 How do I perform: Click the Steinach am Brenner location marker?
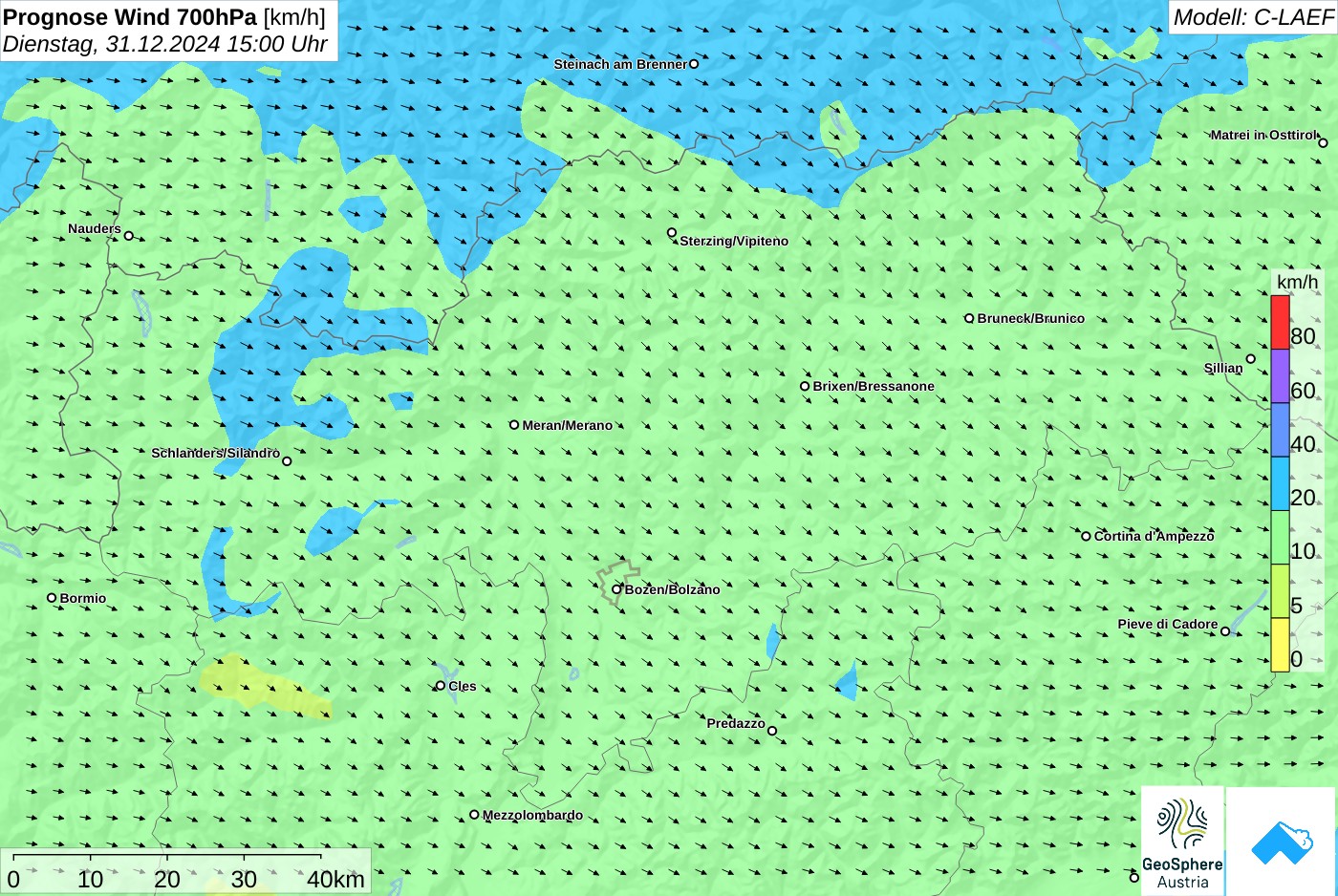(694, 64)
